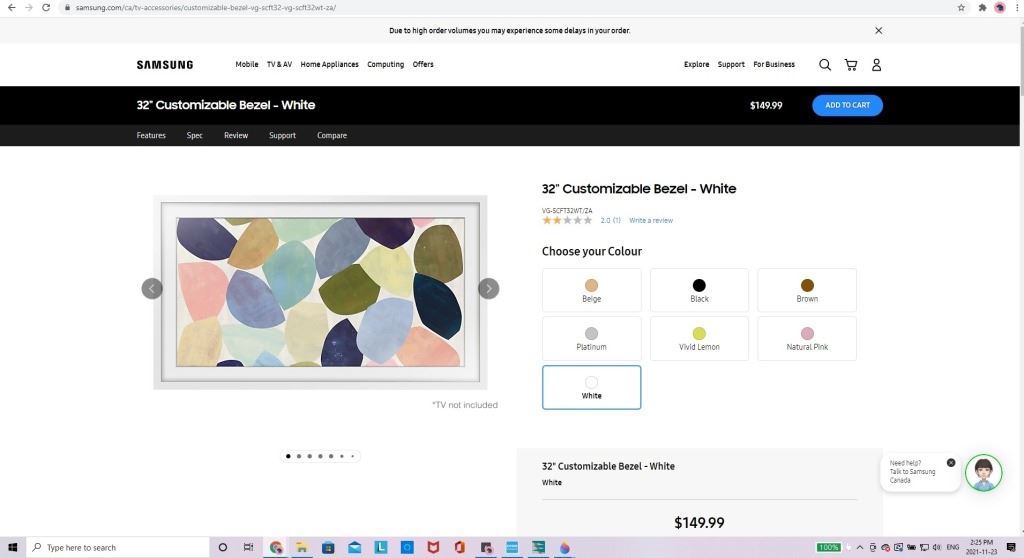Dismiss the order delay notice banner
Viewport: 1024px width, 558px height.
879,30
